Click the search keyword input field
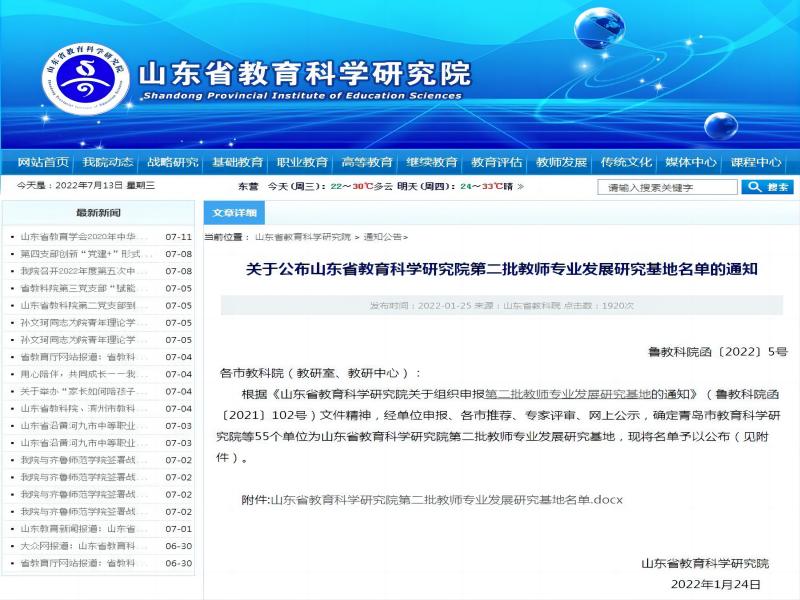 (667, 187)
